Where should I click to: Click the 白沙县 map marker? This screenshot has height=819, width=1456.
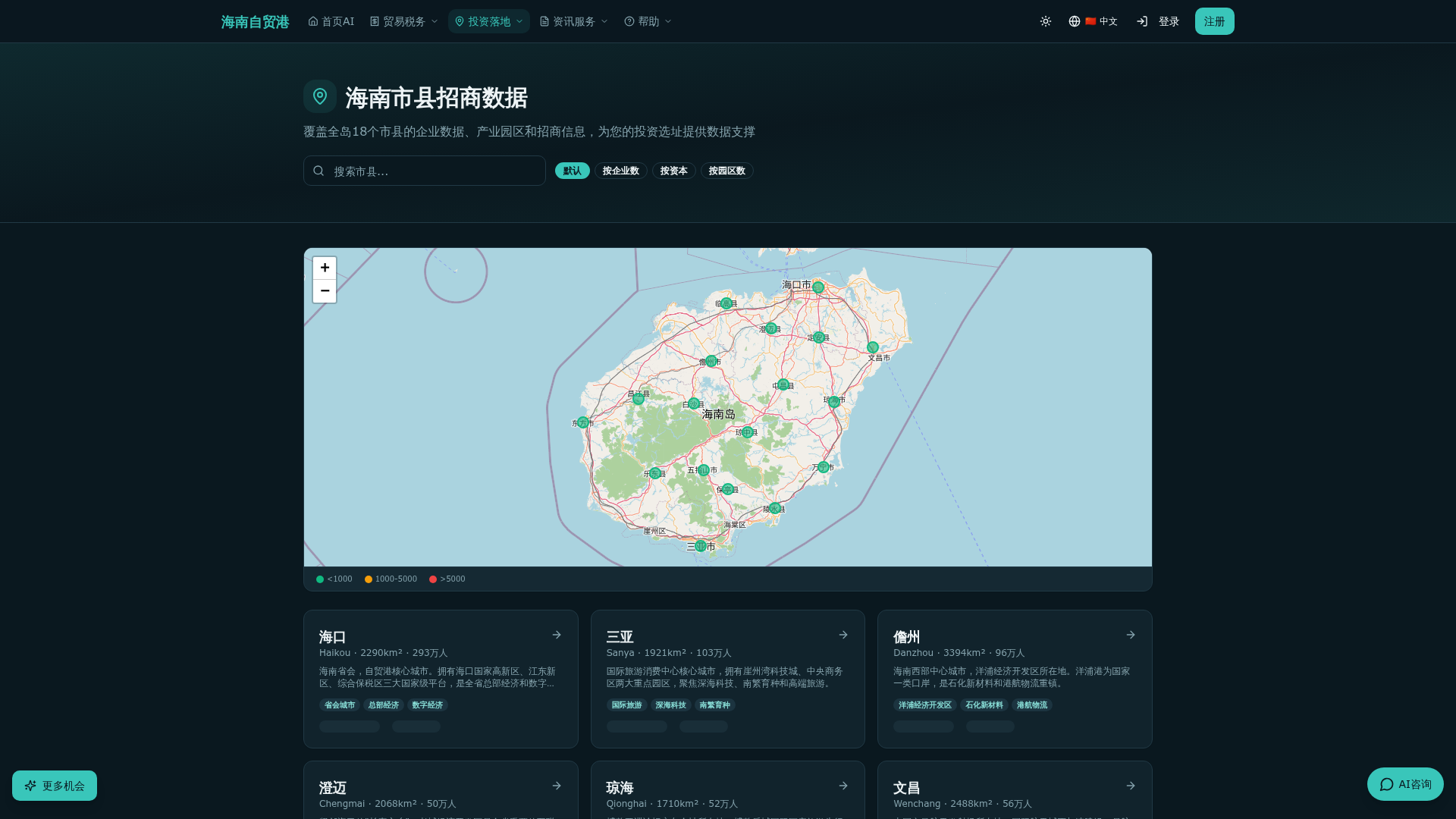point(694,403)
